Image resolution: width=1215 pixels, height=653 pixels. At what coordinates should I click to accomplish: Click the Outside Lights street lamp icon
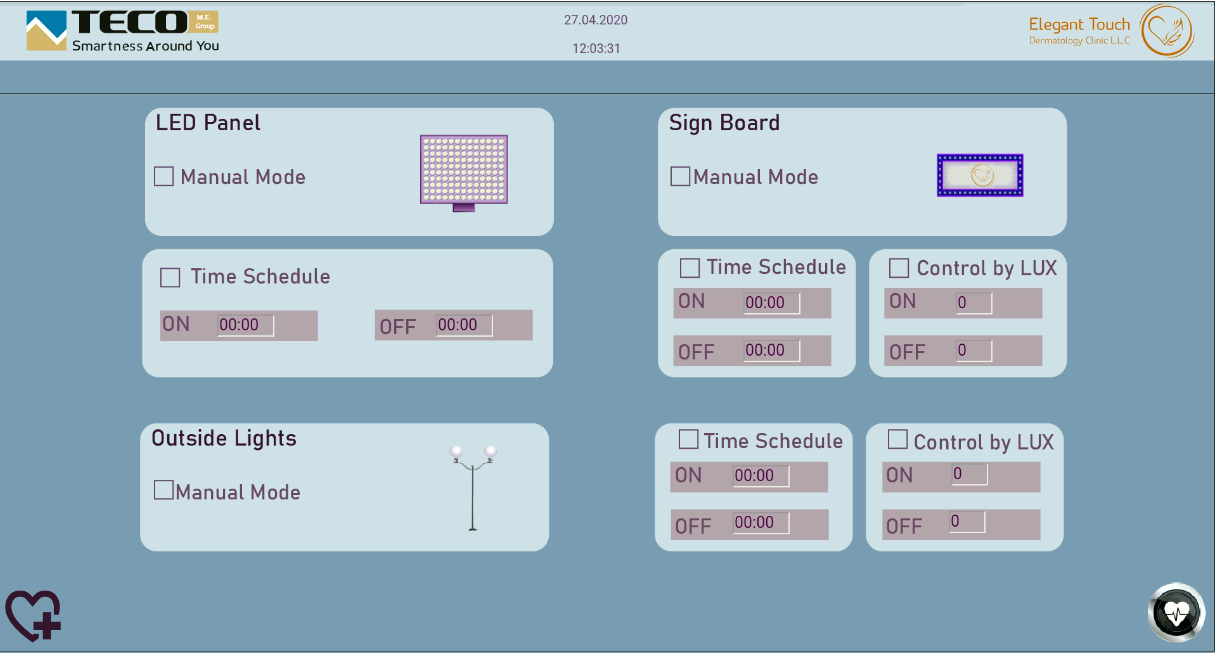point(472,487)
